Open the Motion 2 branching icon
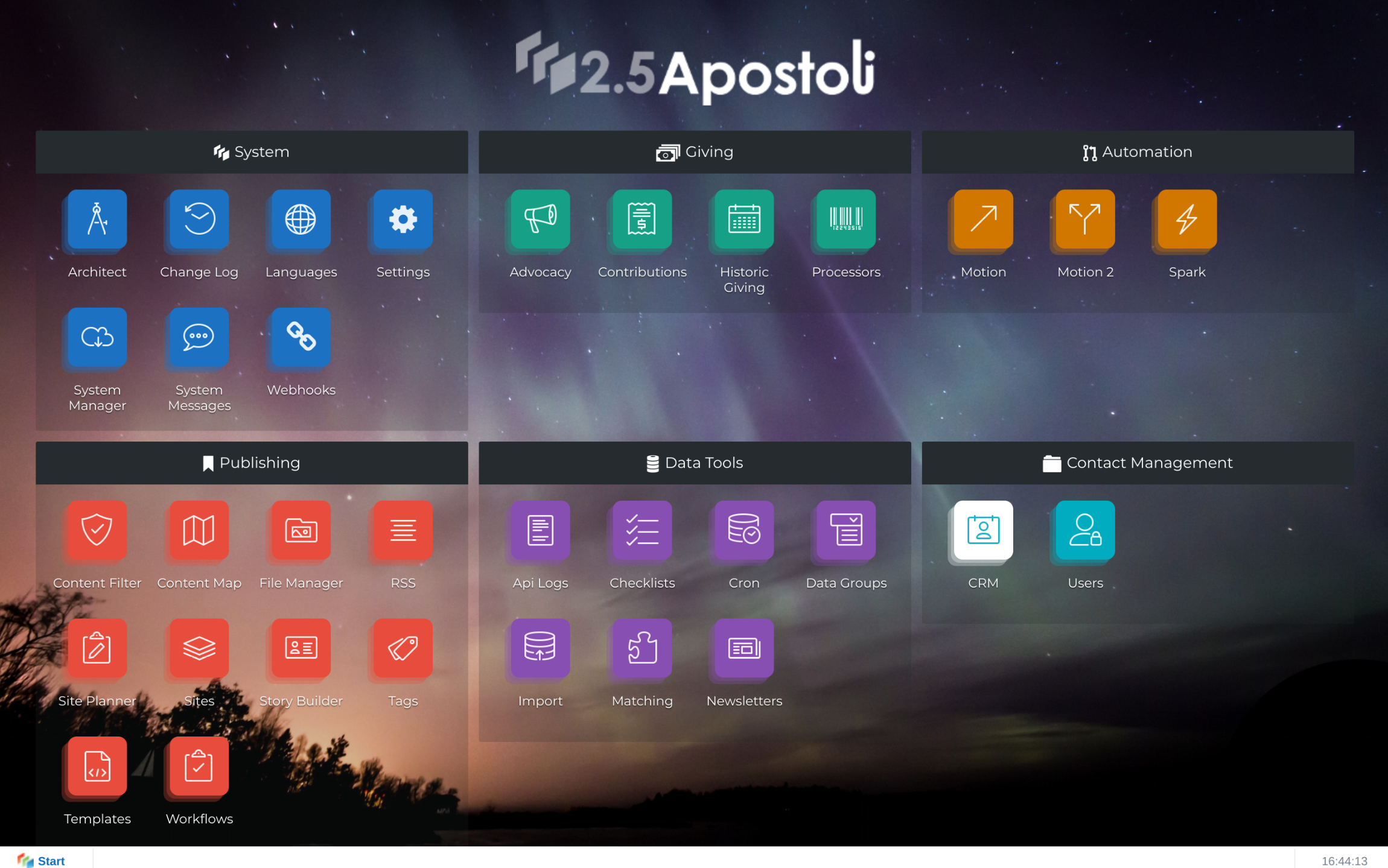Image resolution: width=1388 pixels, height=868 pixels. pyautogui.click(x=1085, y=219)
